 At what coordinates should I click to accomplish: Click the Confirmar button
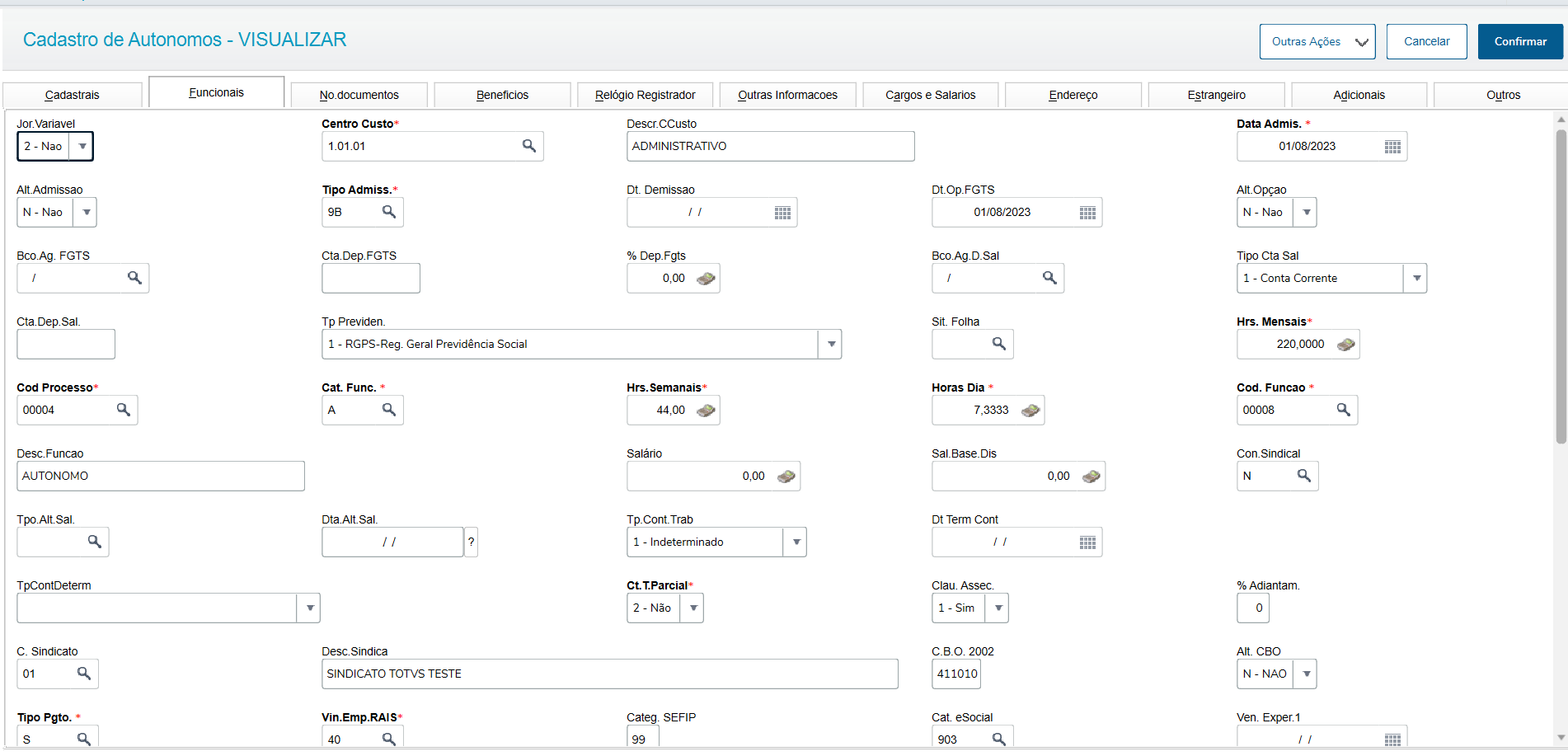click(1519, 41)
